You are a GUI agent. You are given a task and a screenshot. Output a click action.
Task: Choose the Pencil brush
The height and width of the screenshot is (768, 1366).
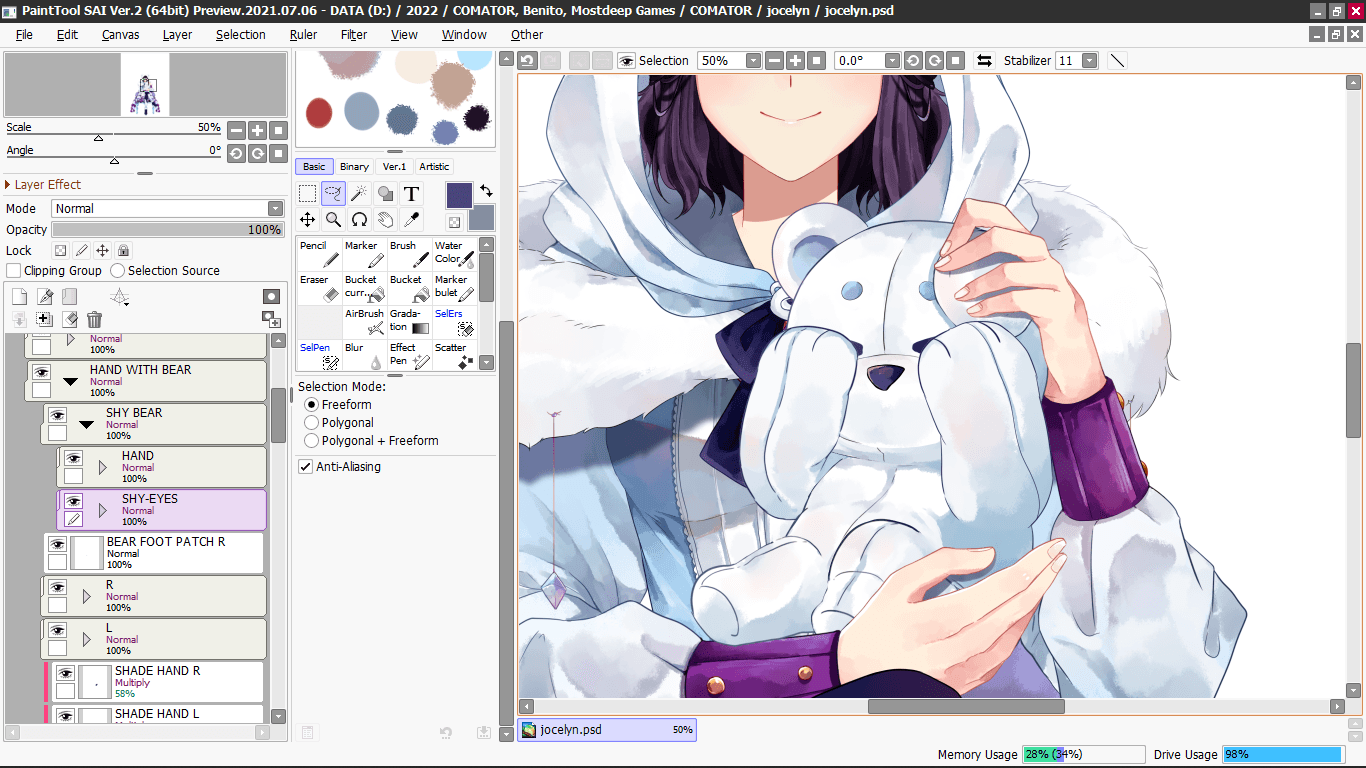pos(319,254)
